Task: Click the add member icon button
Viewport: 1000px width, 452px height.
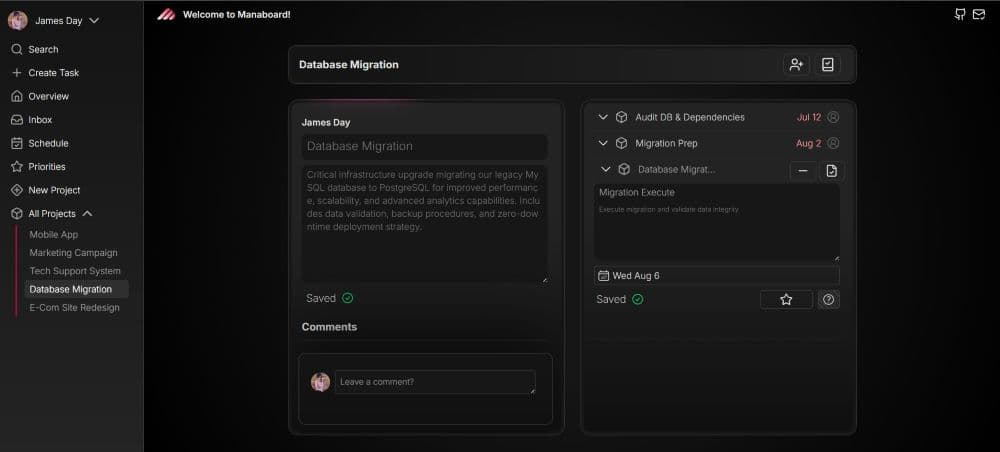Action: [x=796, y=64]
